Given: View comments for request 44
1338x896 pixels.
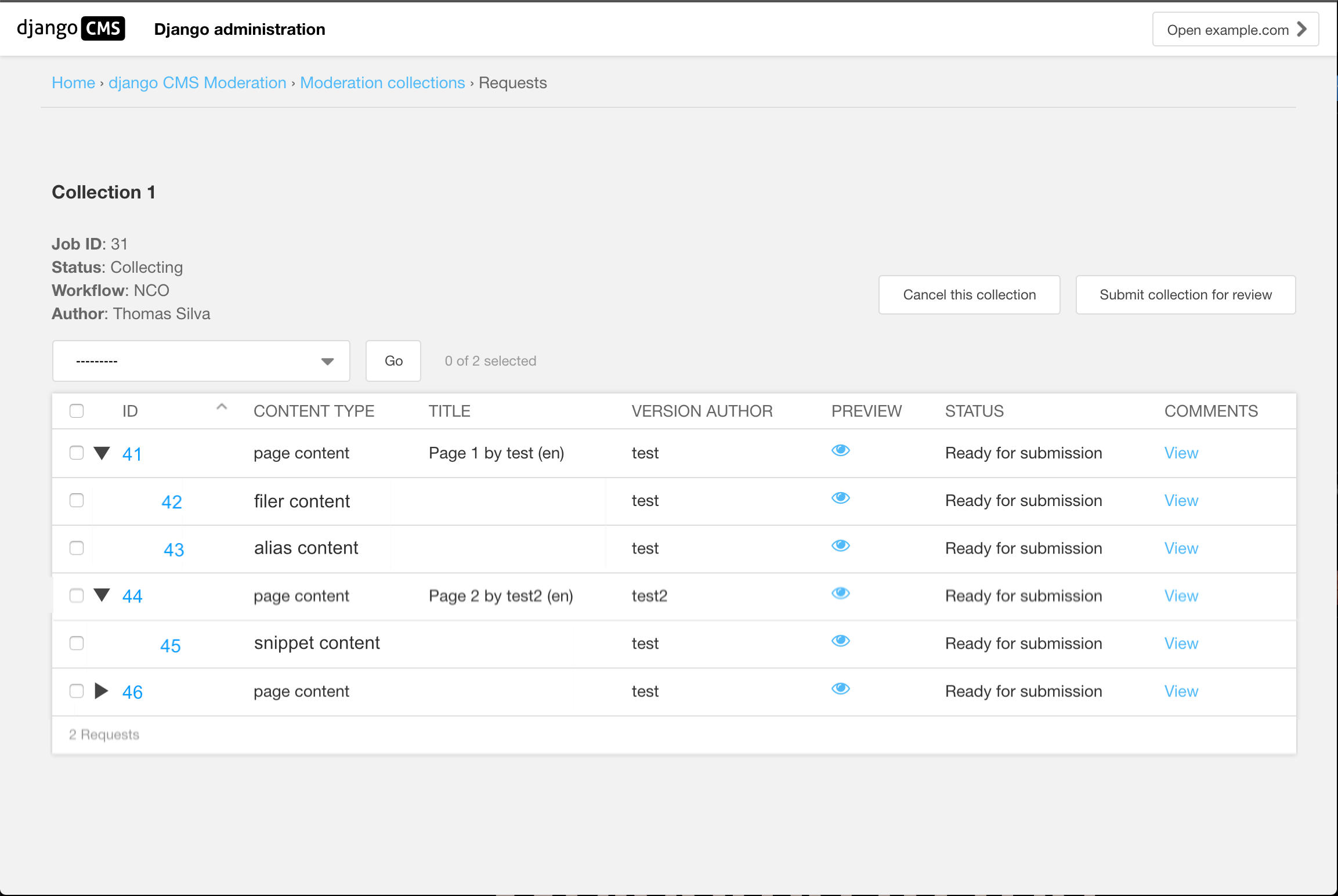Looking at the screenshot, I should pyautogui.click(x=1181, y=596).
